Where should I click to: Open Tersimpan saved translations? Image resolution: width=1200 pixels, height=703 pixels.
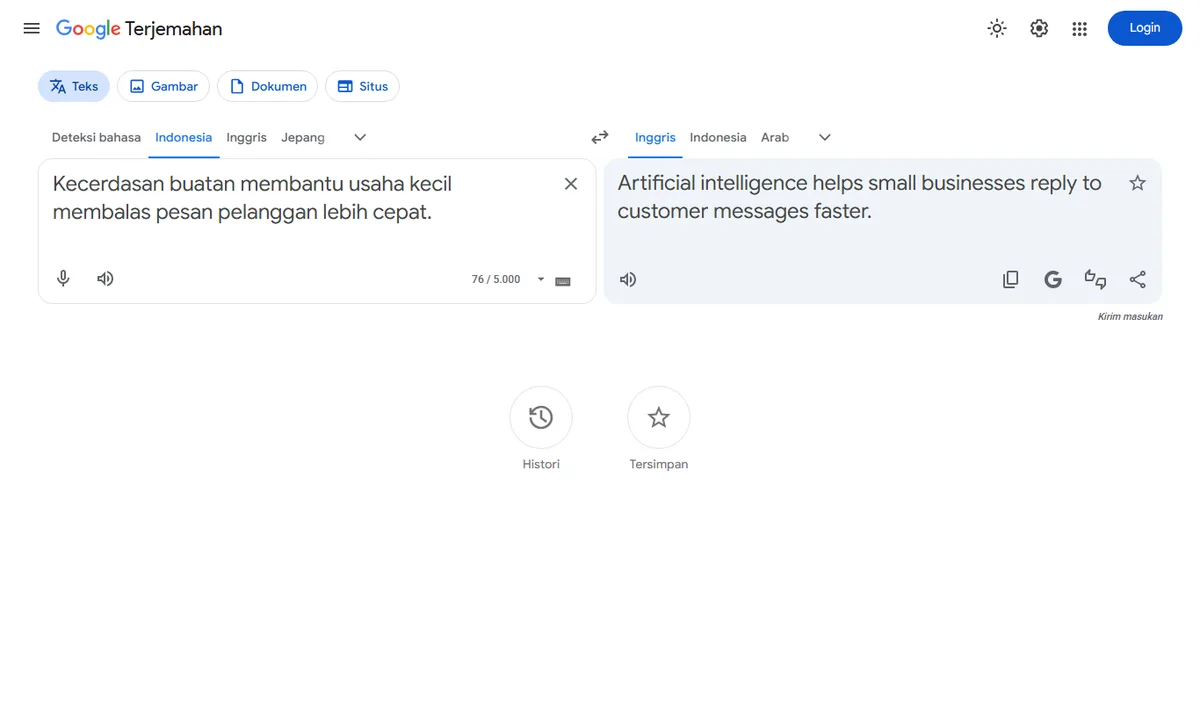pyautogui.click(x=659, y=418)
